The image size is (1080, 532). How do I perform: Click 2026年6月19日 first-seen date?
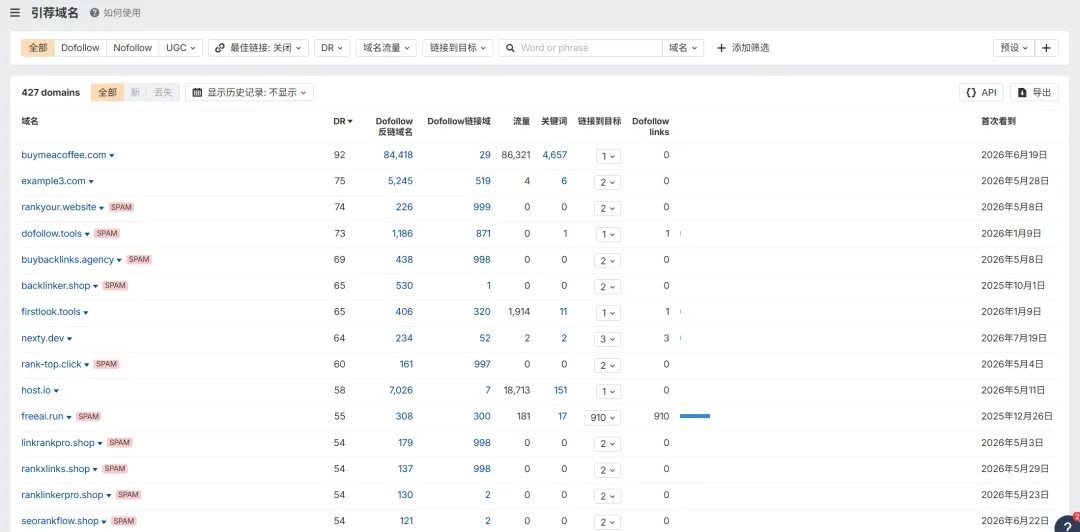1015,155
